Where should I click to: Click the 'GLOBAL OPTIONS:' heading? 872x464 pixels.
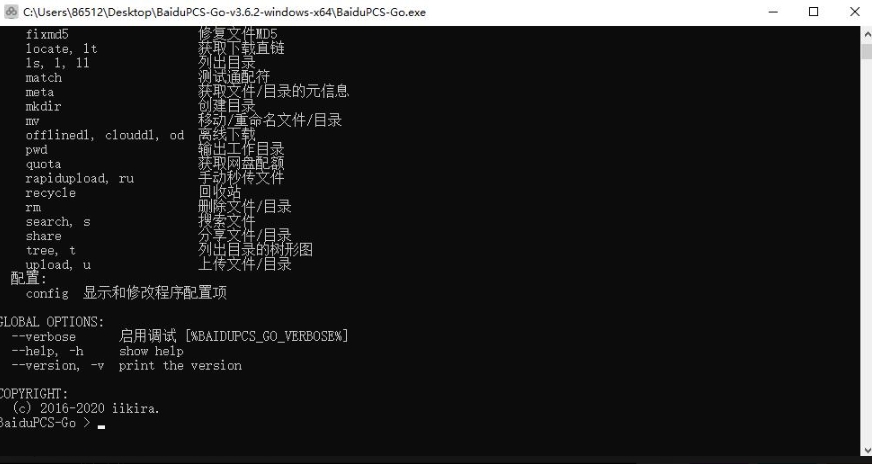[x=51, y=322]
